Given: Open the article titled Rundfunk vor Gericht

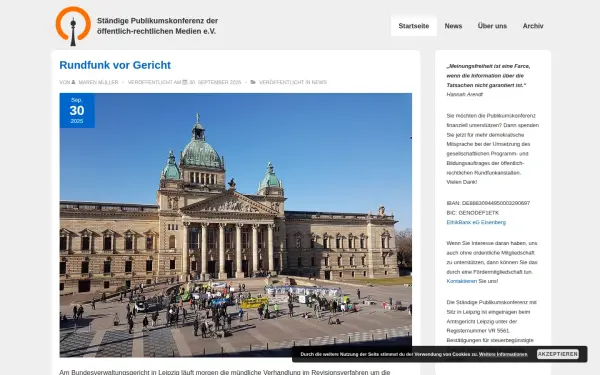Looking at the screenshot, I should coord(115,65).
